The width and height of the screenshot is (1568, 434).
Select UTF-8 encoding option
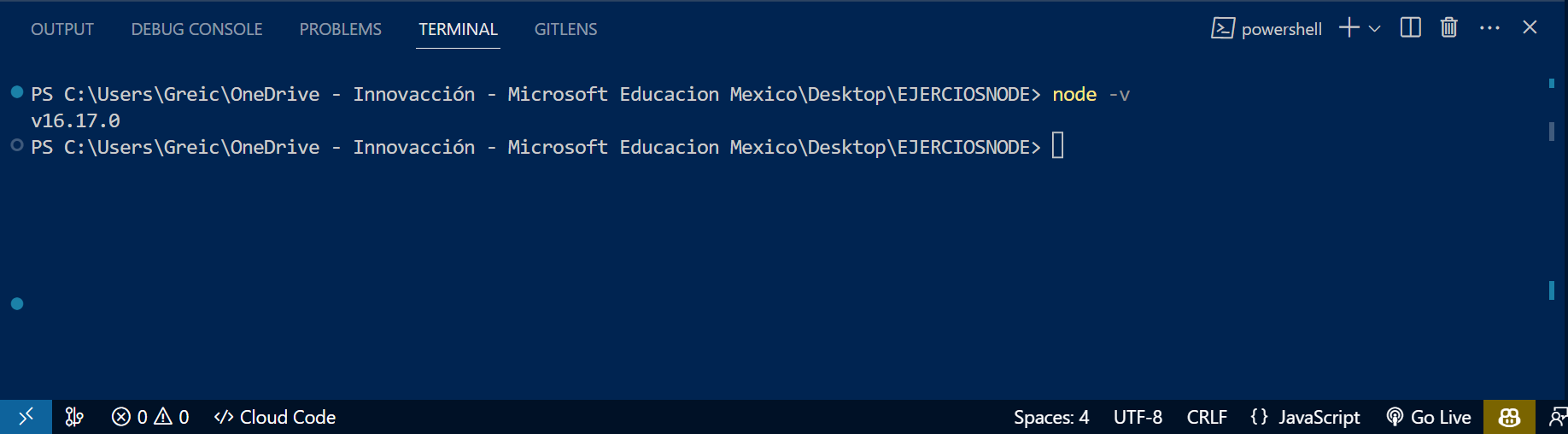pyautogui.click(x=1138, y=417)
